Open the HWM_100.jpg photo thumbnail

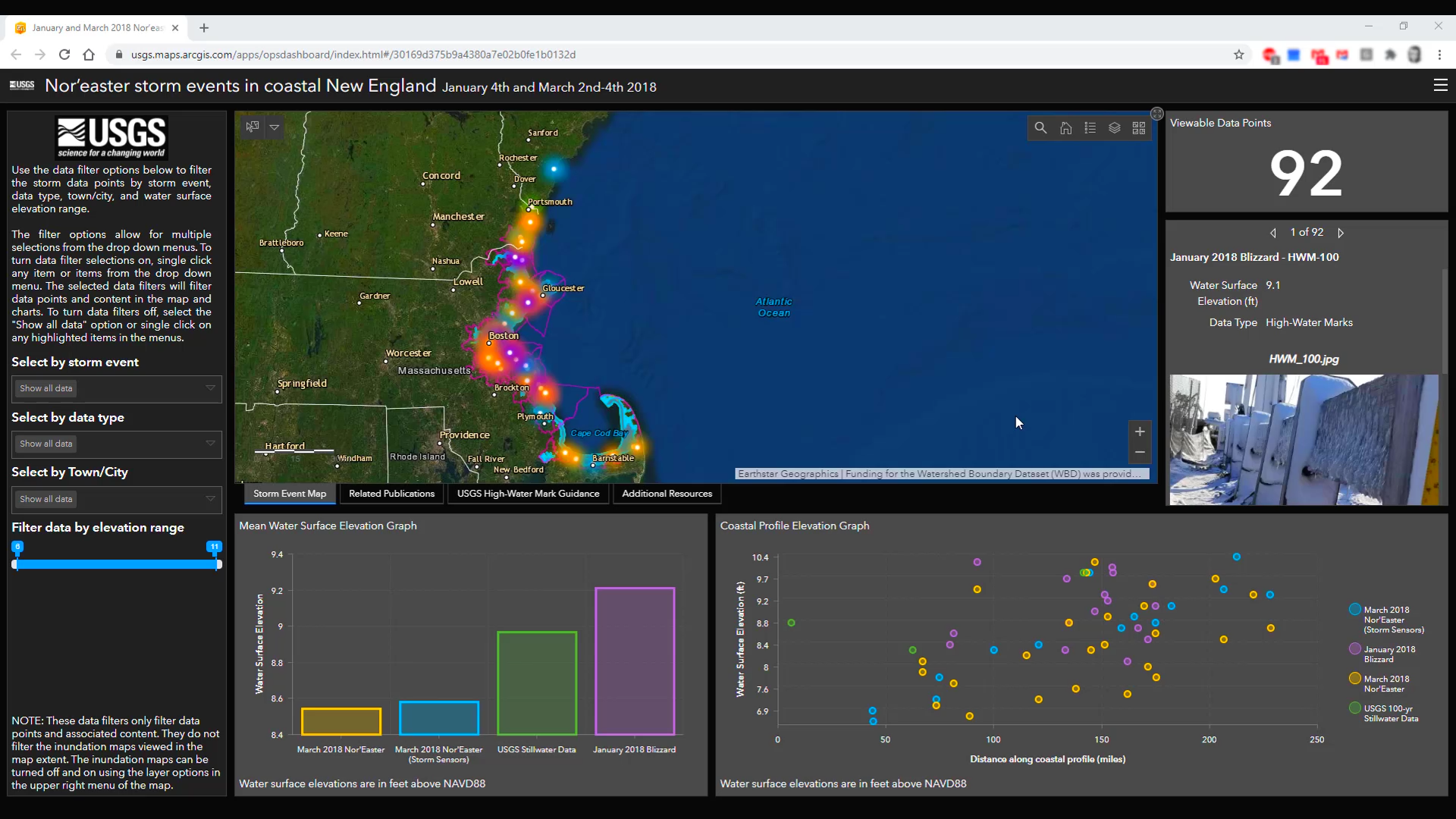[1303, 440]
